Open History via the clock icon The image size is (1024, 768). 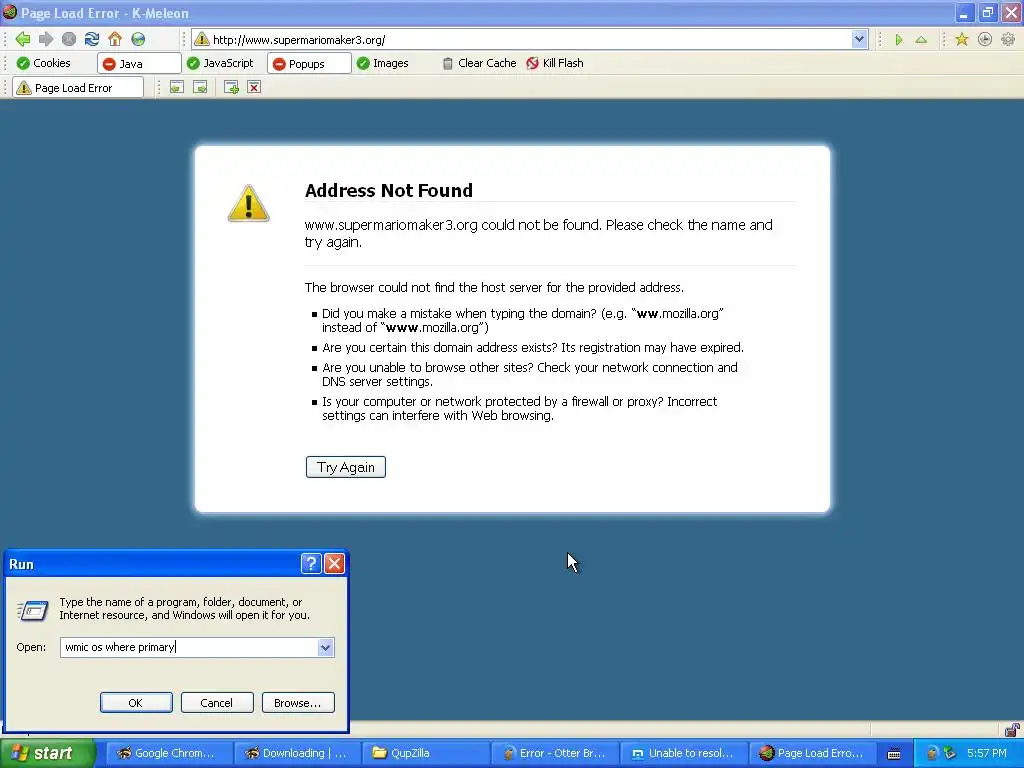click(985, 40)
